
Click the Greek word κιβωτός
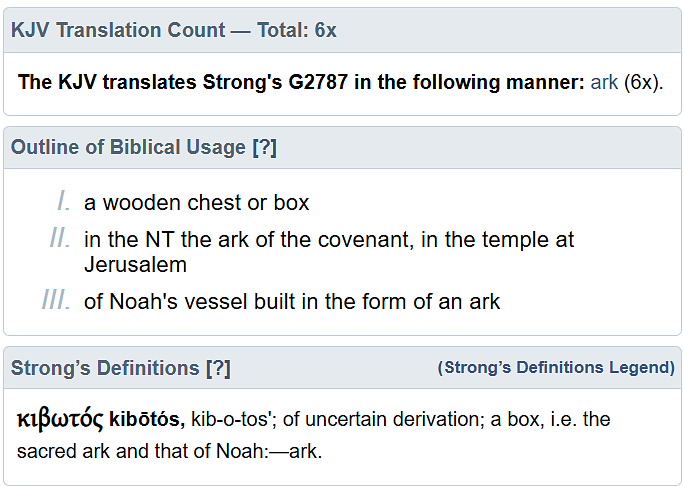60,420
